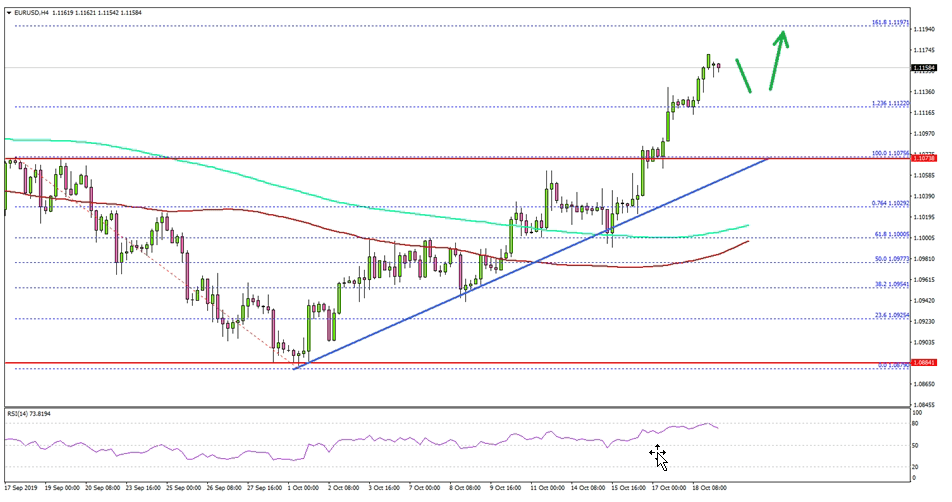Select the 23.6 Fibonacci level label

[x=888, y=315]
